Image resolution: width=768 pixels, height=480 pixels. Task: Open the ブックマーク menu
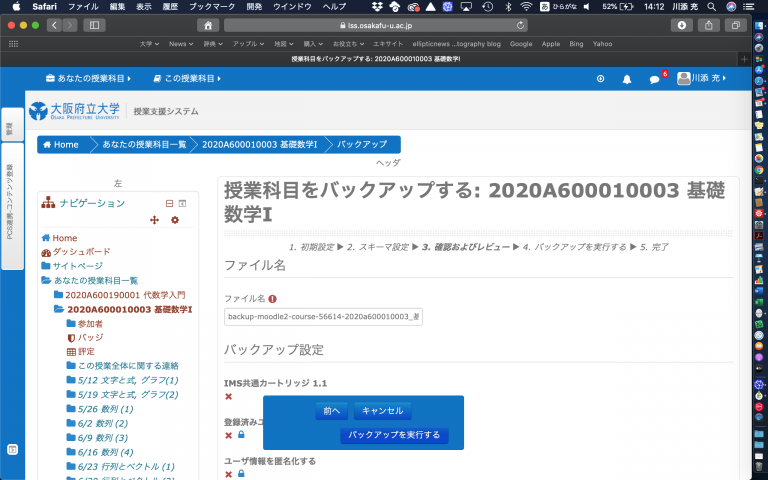tap(212, 7)
